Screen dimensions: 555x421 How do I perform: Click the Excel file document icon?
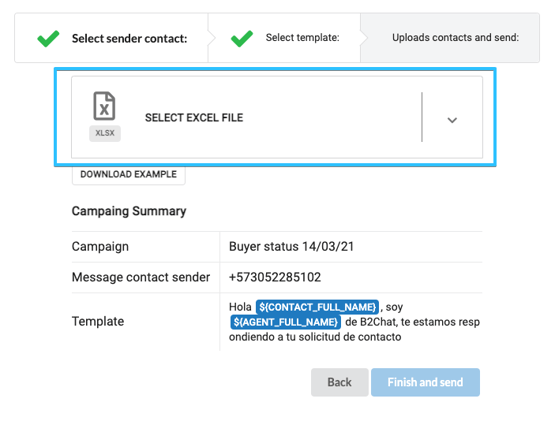tap(104, 106)
